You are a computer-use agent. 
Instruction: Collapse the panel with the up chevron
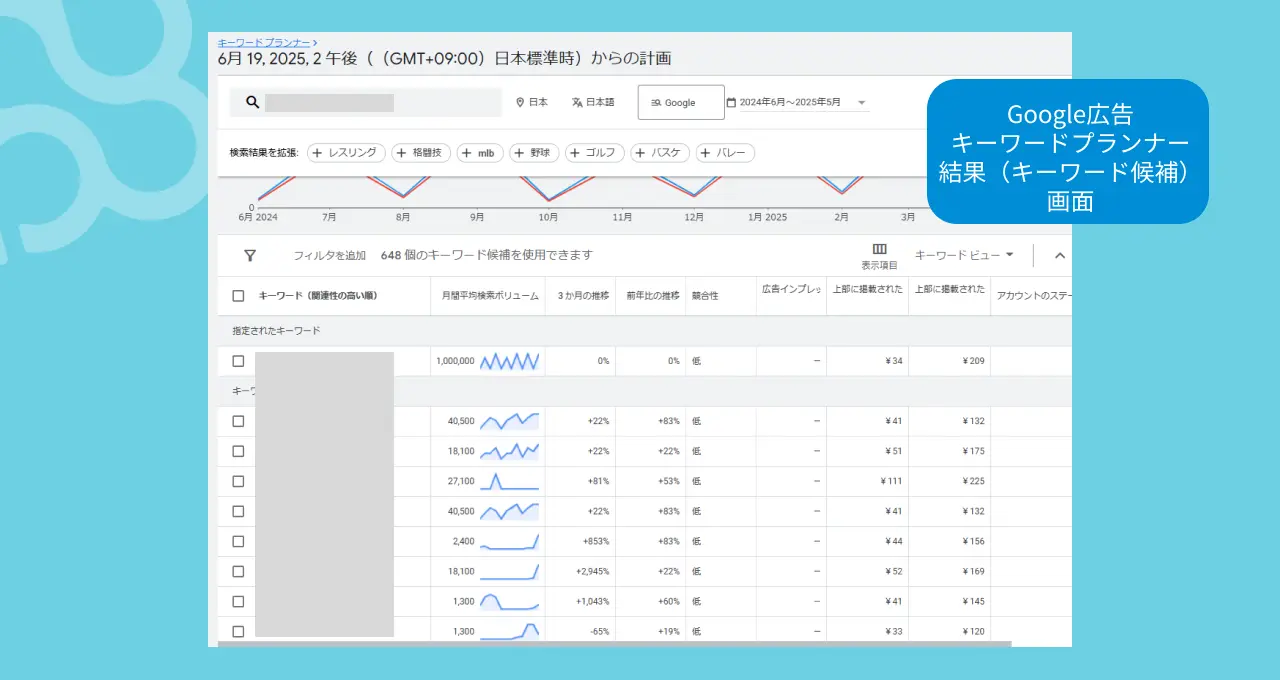tap(1060, 255)
